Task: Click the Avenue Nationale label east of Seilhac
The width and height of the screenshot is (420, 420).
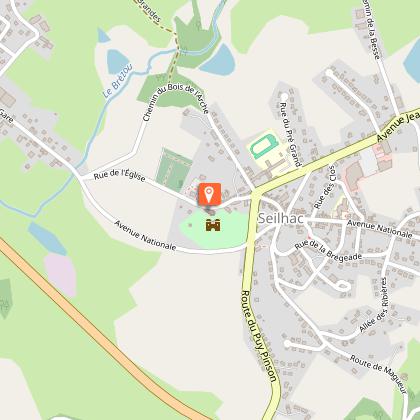Action: point(379,228)
